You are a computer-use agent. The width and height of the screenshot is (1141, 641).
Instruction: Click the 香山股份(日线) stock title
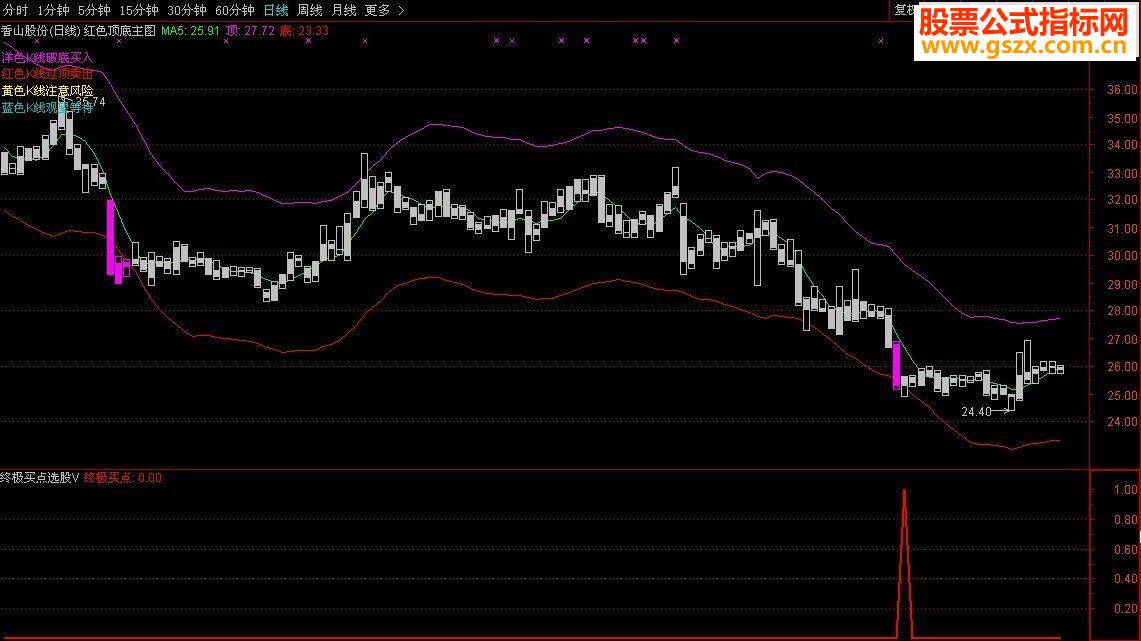40,31
